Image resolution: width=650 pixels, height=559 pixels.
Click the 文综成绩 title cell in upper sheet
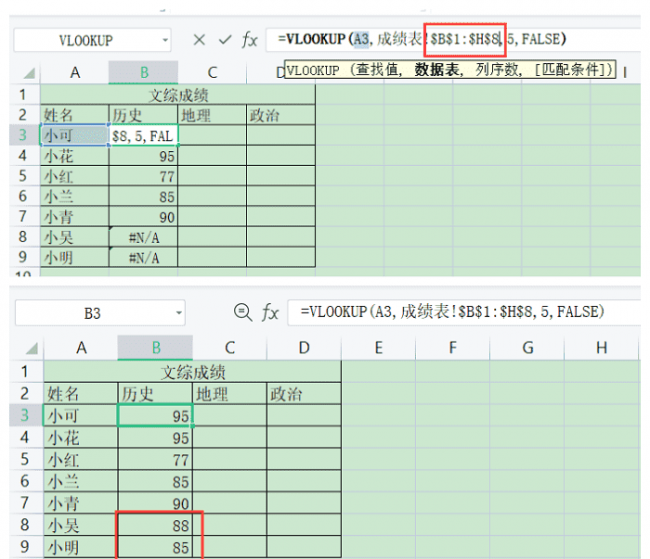178,95
